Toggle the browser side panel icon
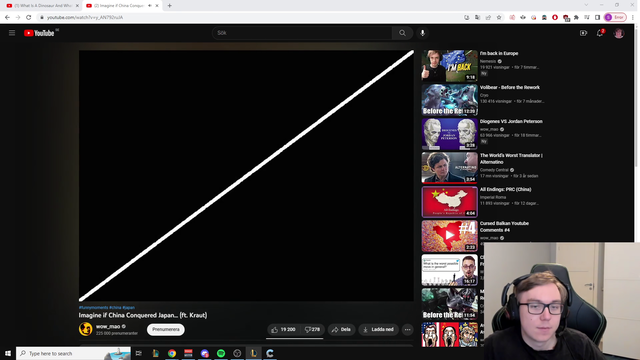The image size is (640, 360). (597, 17)
